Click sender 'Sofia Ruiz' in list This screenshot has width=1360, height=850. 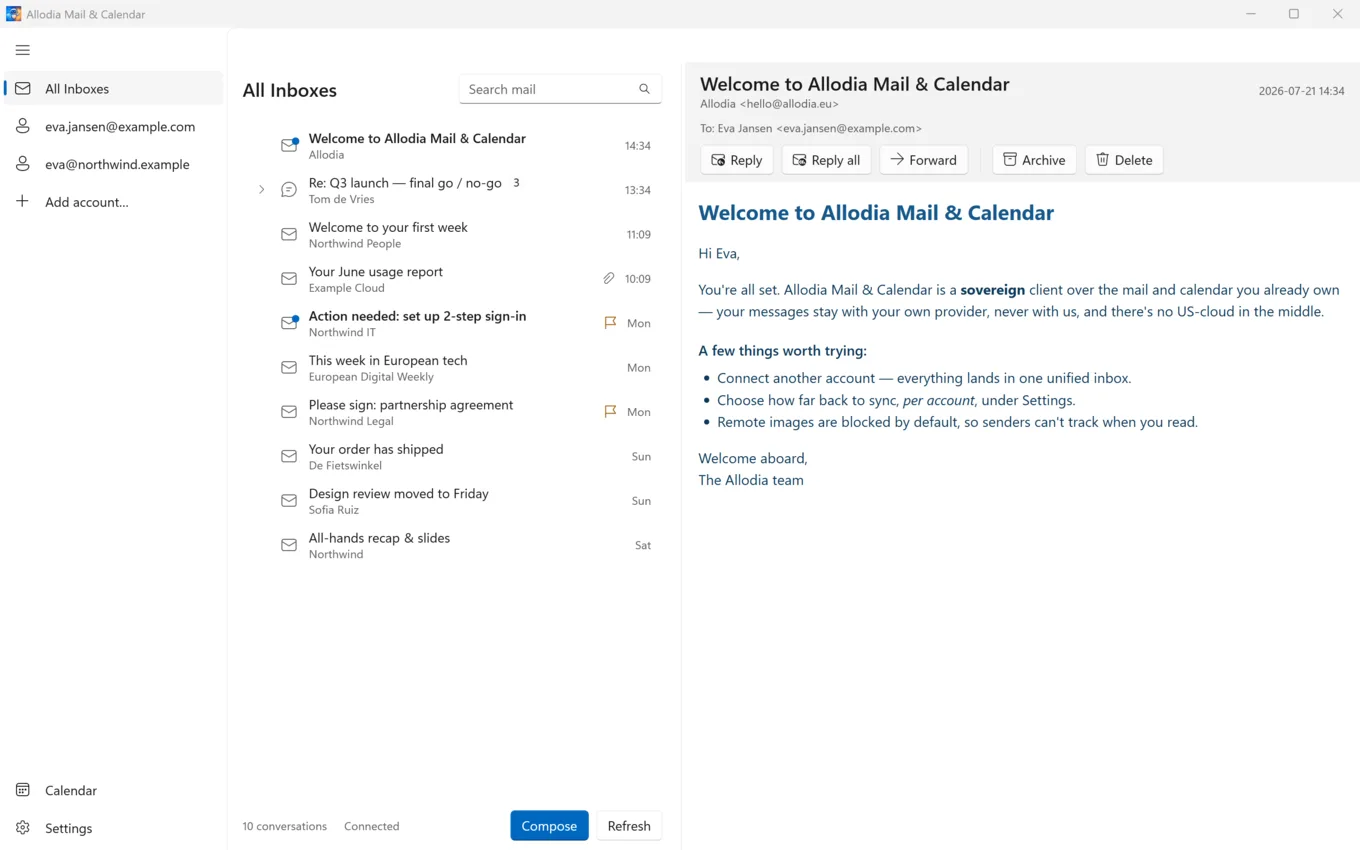coord(334,510)
